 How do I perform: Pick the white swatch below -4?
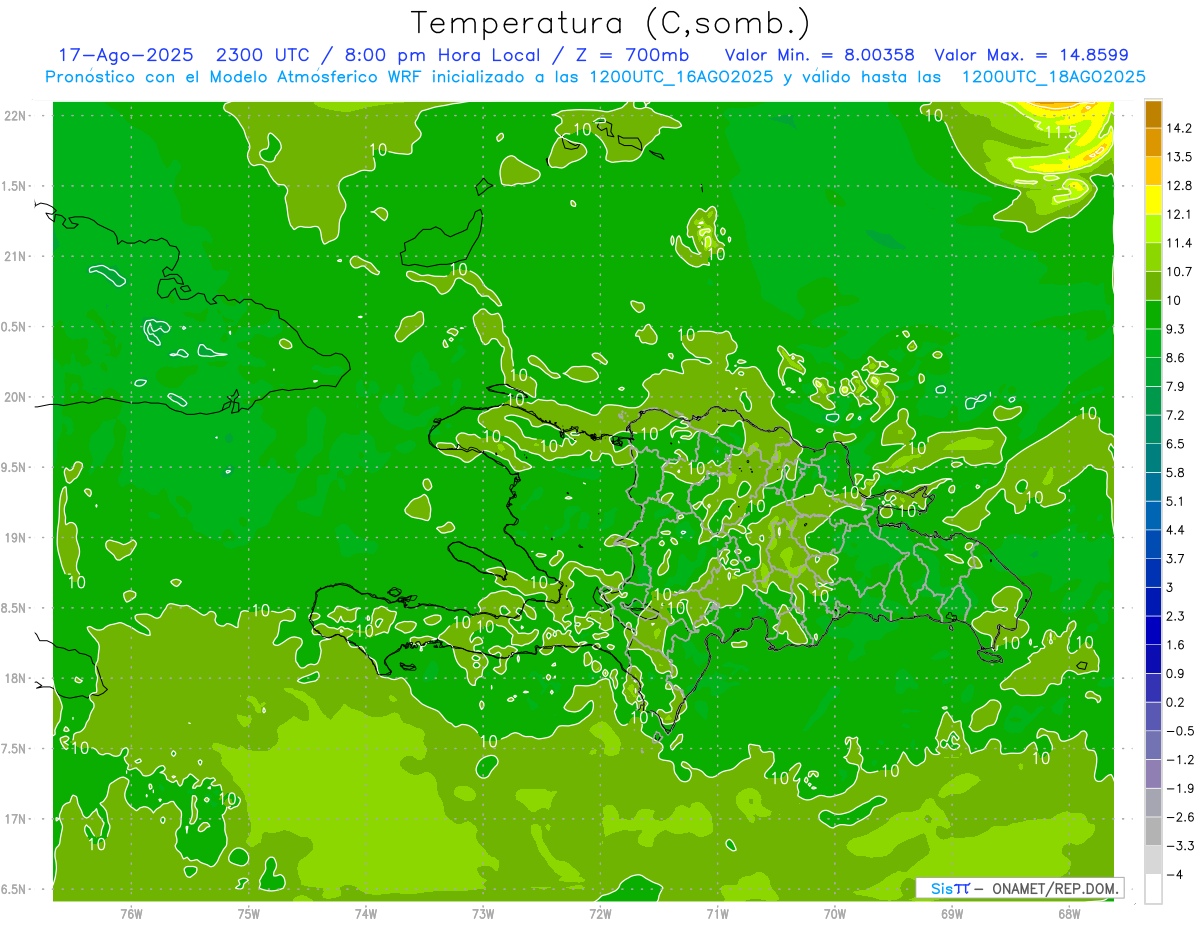click(1153, 889)
